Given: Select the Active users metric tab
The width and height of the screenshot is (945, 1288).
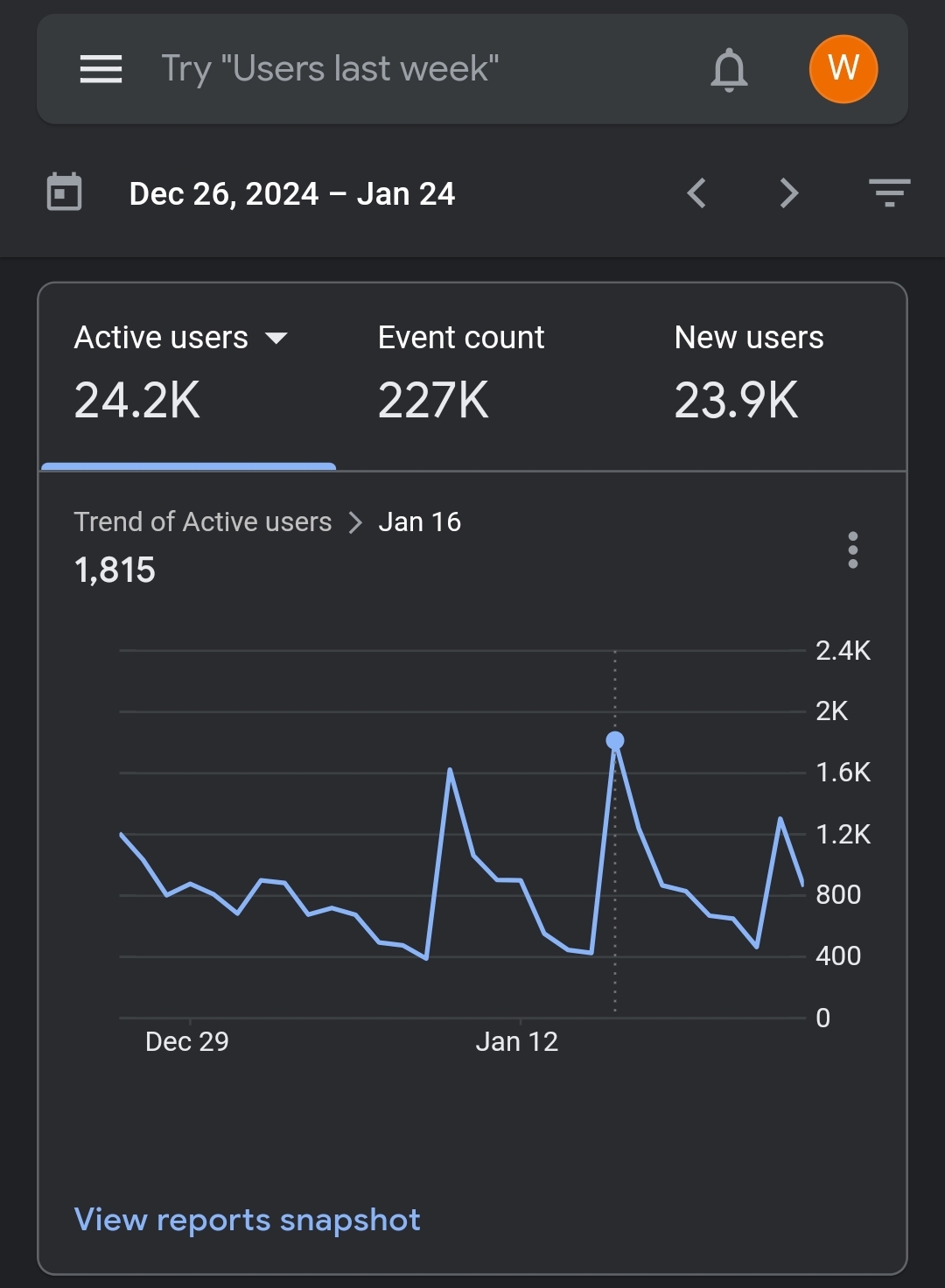Looking at the screenshot, I should (162, 372).
